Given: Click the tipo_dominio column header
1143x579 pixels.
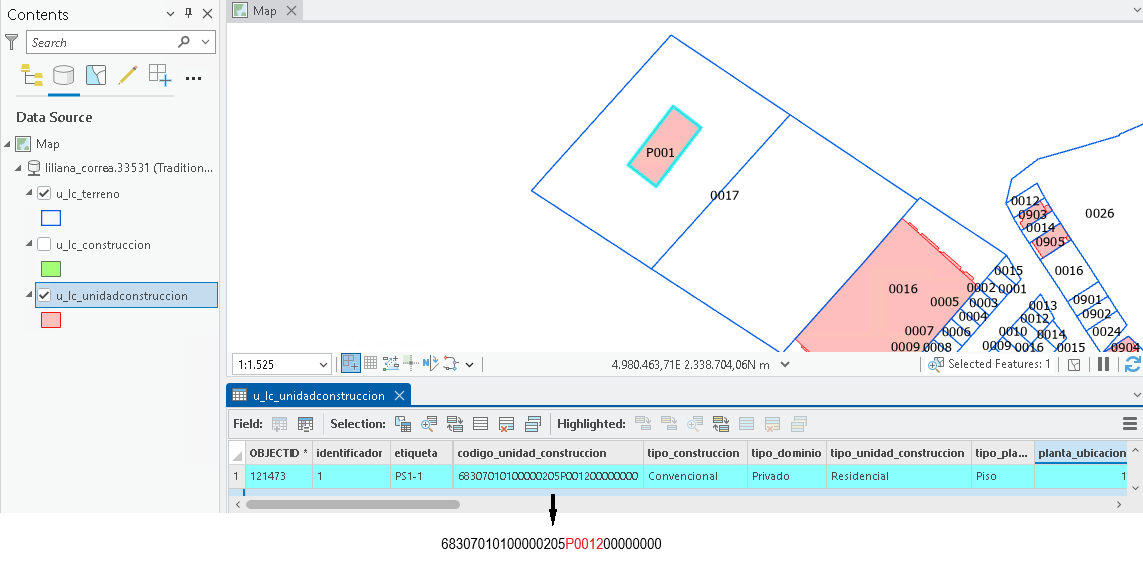Looking at the screenshot, I should [x=787, y=453].
